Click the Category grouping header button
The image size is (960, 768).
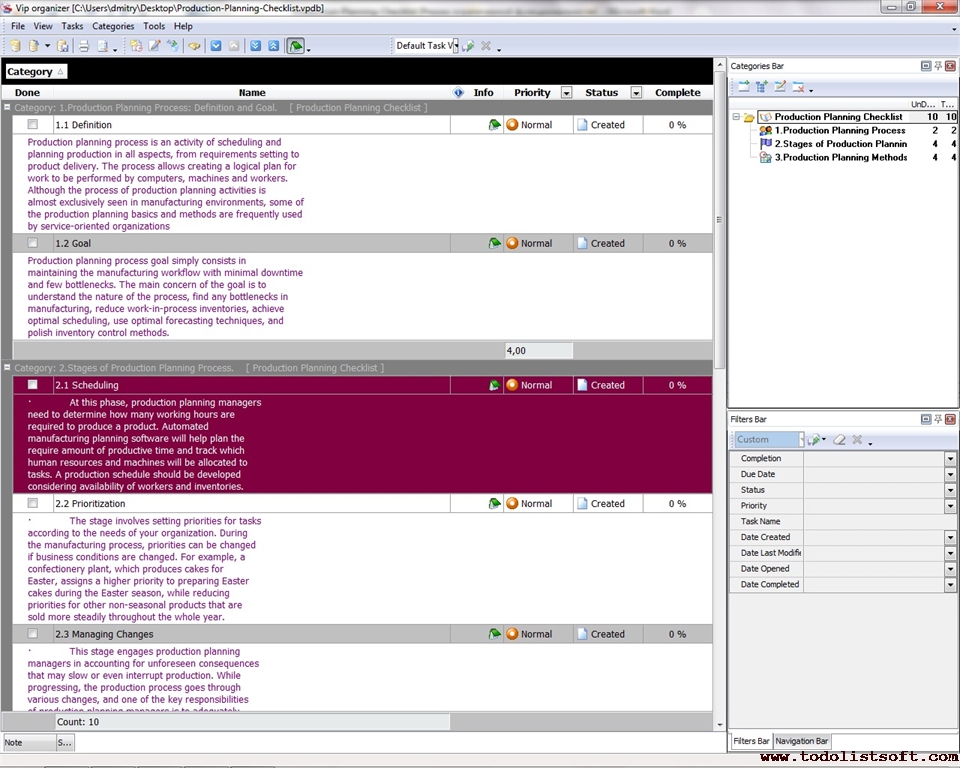[x=35, y=72]
